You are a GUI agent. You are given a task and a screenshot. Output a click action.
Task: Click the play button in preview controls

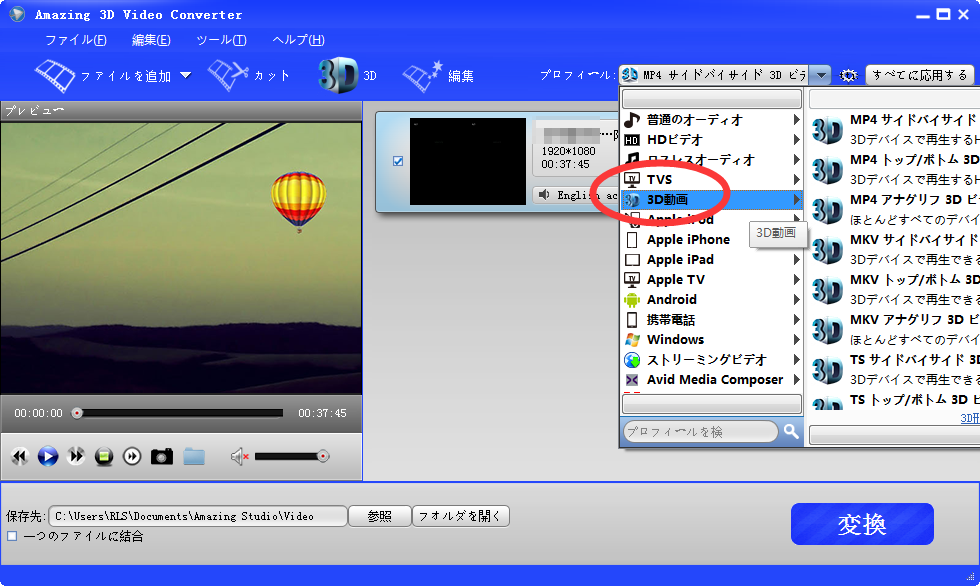(x=47, y=456)
